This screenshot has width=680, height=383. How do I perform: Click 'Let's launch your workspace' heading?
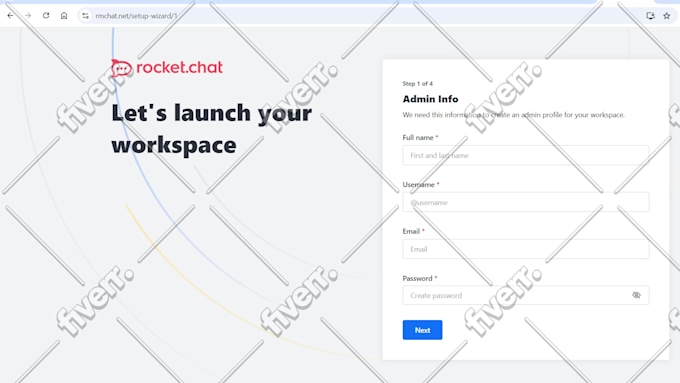212,129
